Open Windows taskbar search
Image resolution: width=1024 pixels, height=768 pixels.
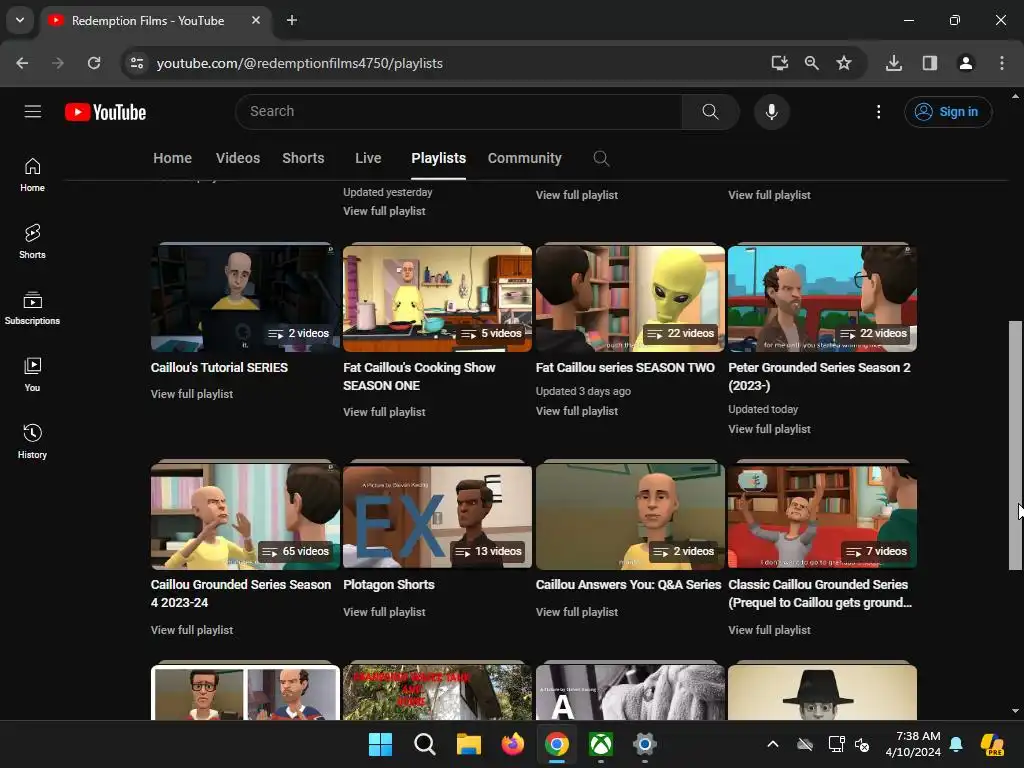pyautogui.click(x=424, y=744)
